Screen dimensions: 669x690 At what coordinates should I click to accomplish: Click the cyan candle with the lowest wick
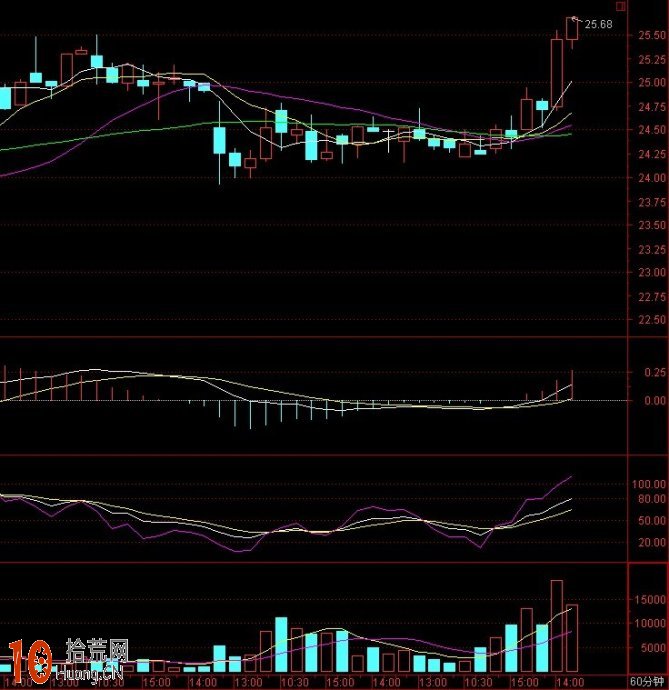point(220,140)
